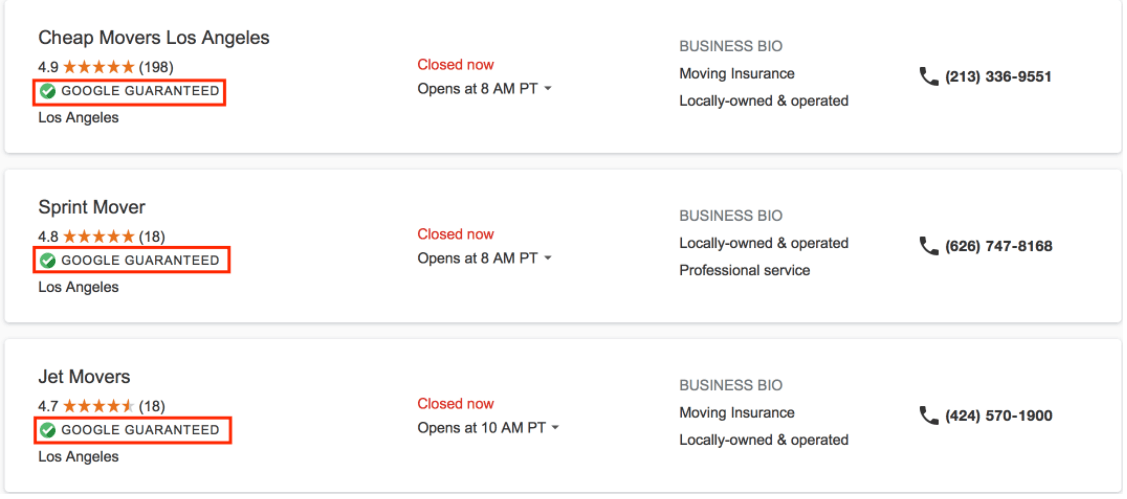Click green checkmark badge under Sprint Mover
This screenshot has height=499, width=1127.
click(47, 260)
